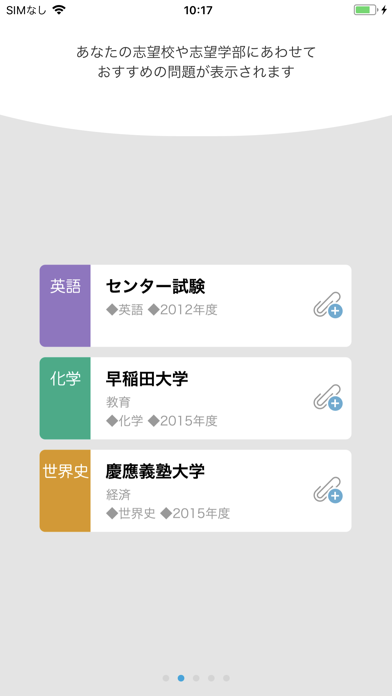
Task: Tap the 経済 faculty label
Action: [119, 495]
